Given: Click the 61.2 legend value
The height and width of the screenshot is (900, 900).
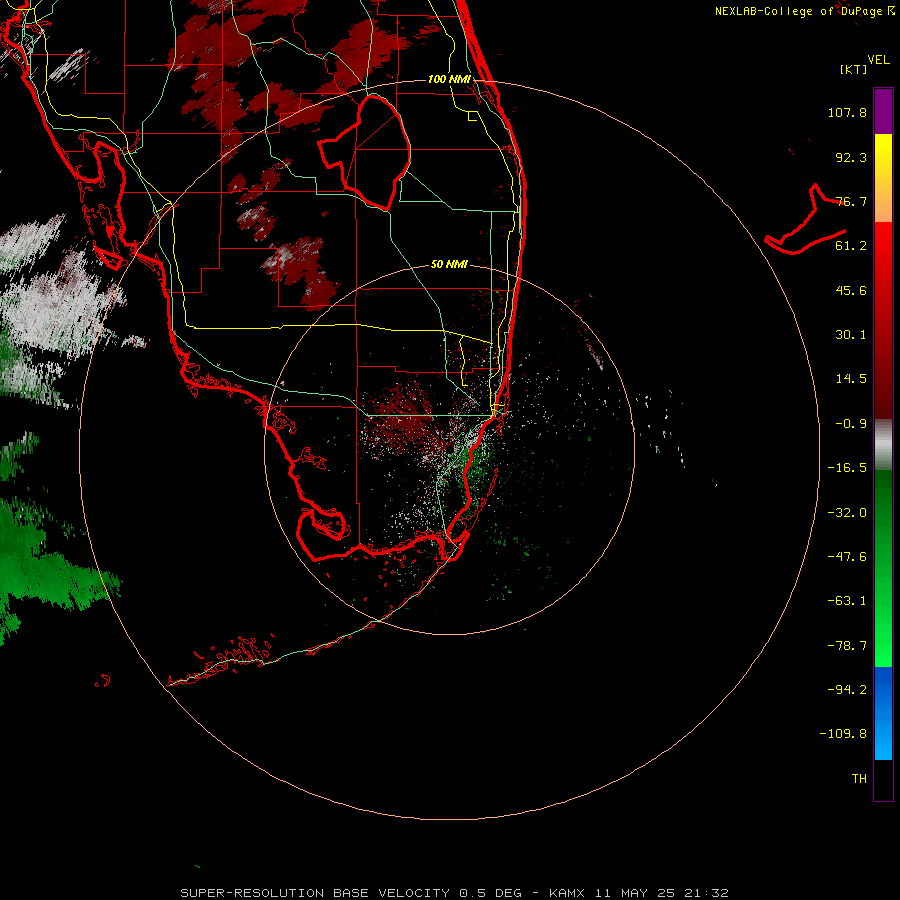Looking at the screenshot, I should coord(851,246).
